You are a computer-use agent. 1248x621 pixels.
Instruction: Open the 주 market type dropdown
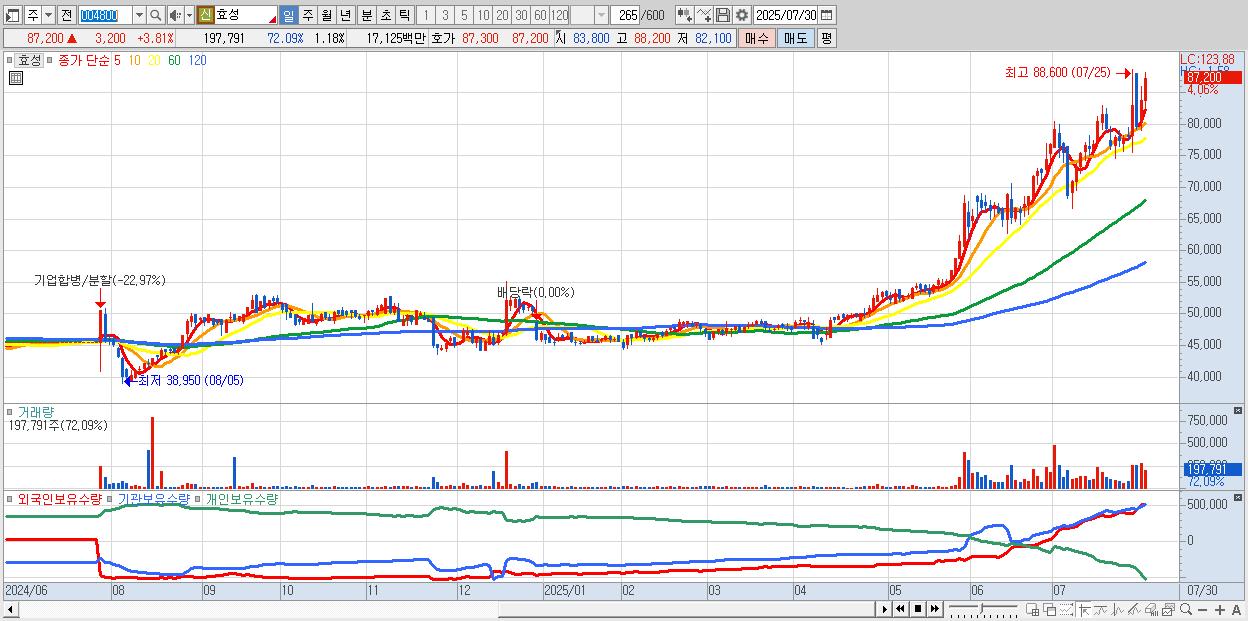point(49,15)
